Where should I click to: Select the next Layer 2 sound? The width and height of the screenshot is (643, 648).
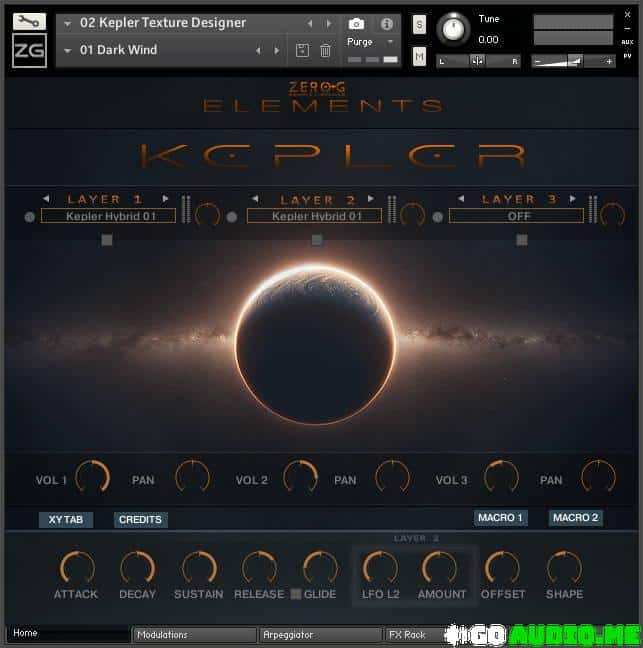[x=371, y=199]
